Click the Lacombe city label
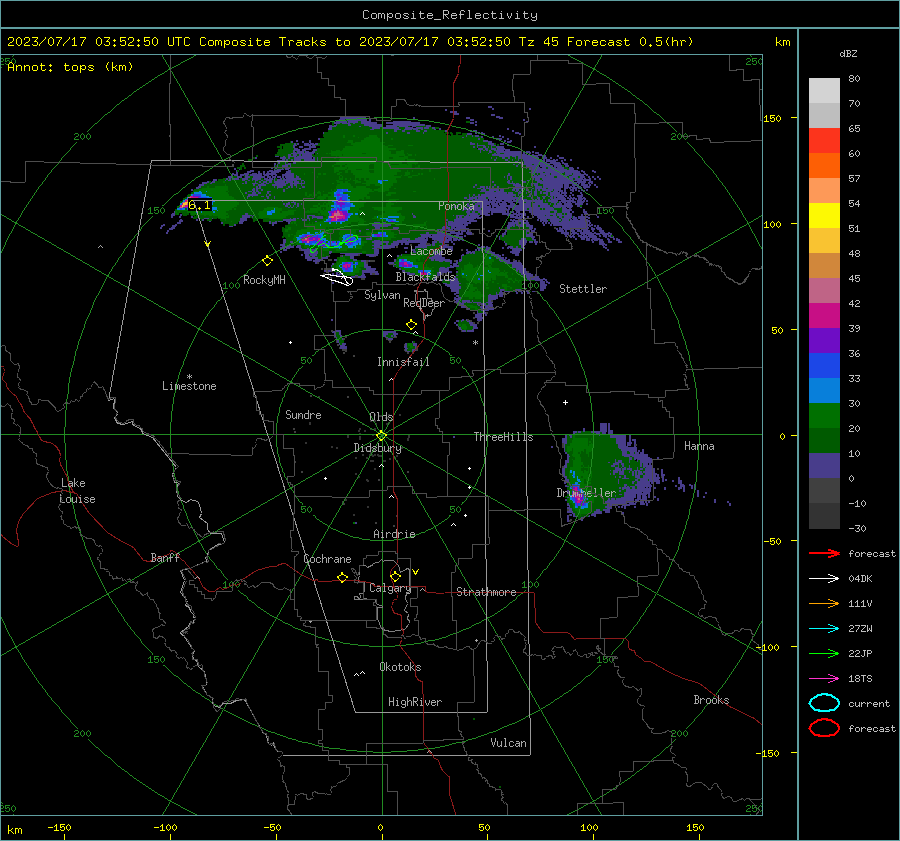This screenshot has width=900, height=841. pos(431,251)
